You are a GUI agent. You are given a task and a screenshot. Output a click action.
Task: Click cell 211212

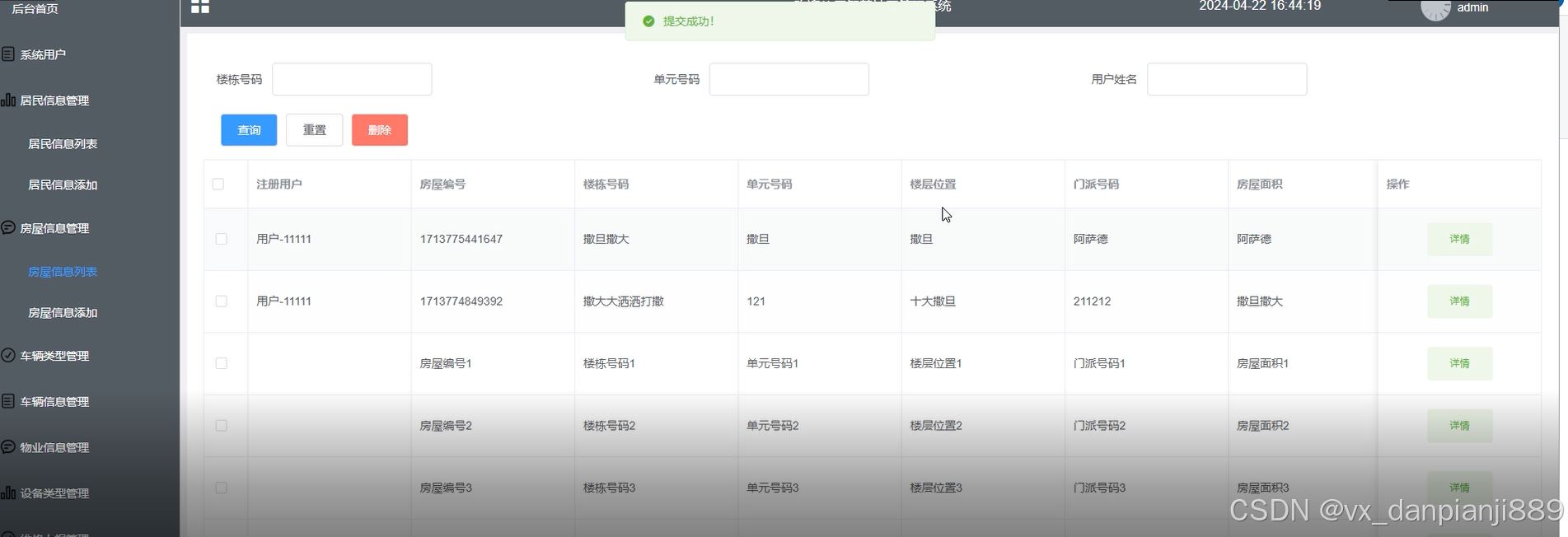pyautogui.click(x=1092, y=301)
